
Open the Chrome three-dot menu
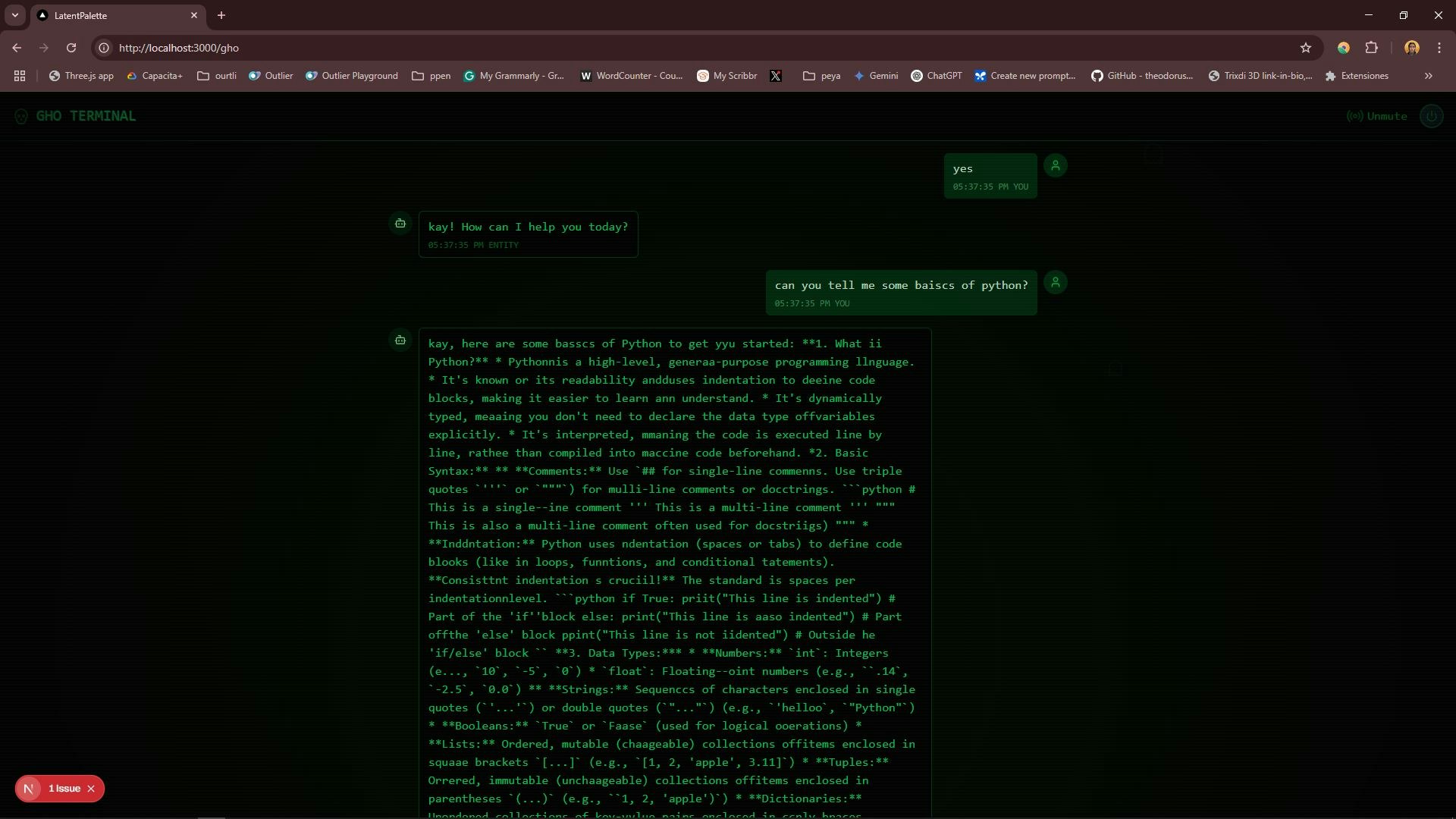pyautogui.click(x=1439, y=48)
